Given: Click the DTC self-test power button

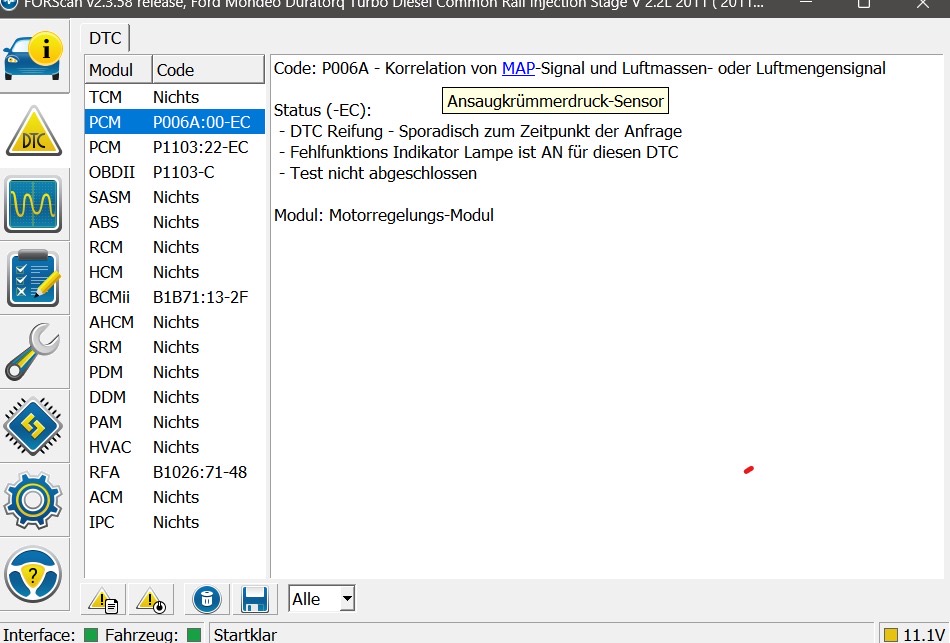Looking at the screenshot, I should pos(151,600).
